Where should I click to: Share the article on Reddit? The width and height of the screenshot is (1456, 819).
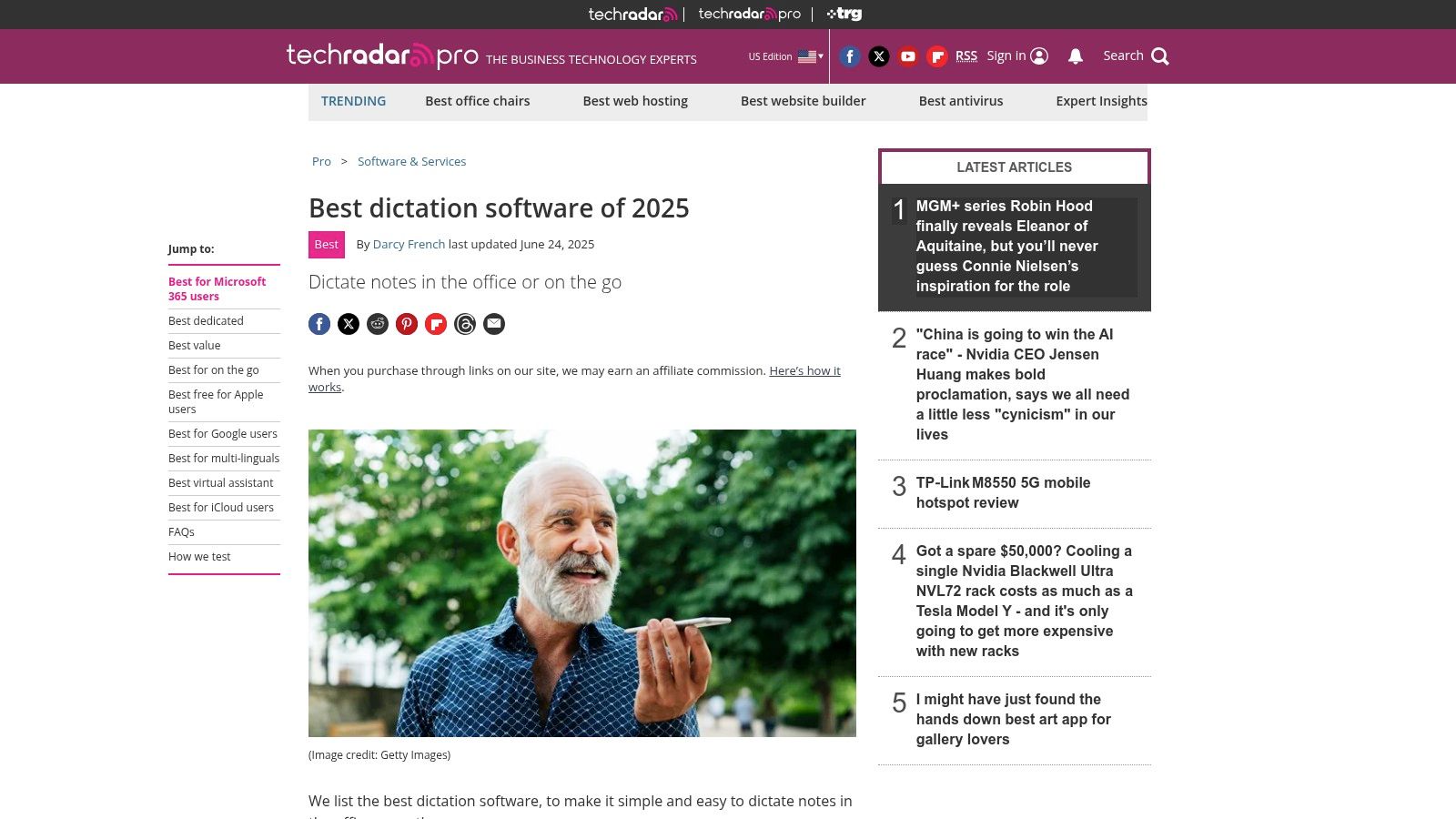(378, 324)
